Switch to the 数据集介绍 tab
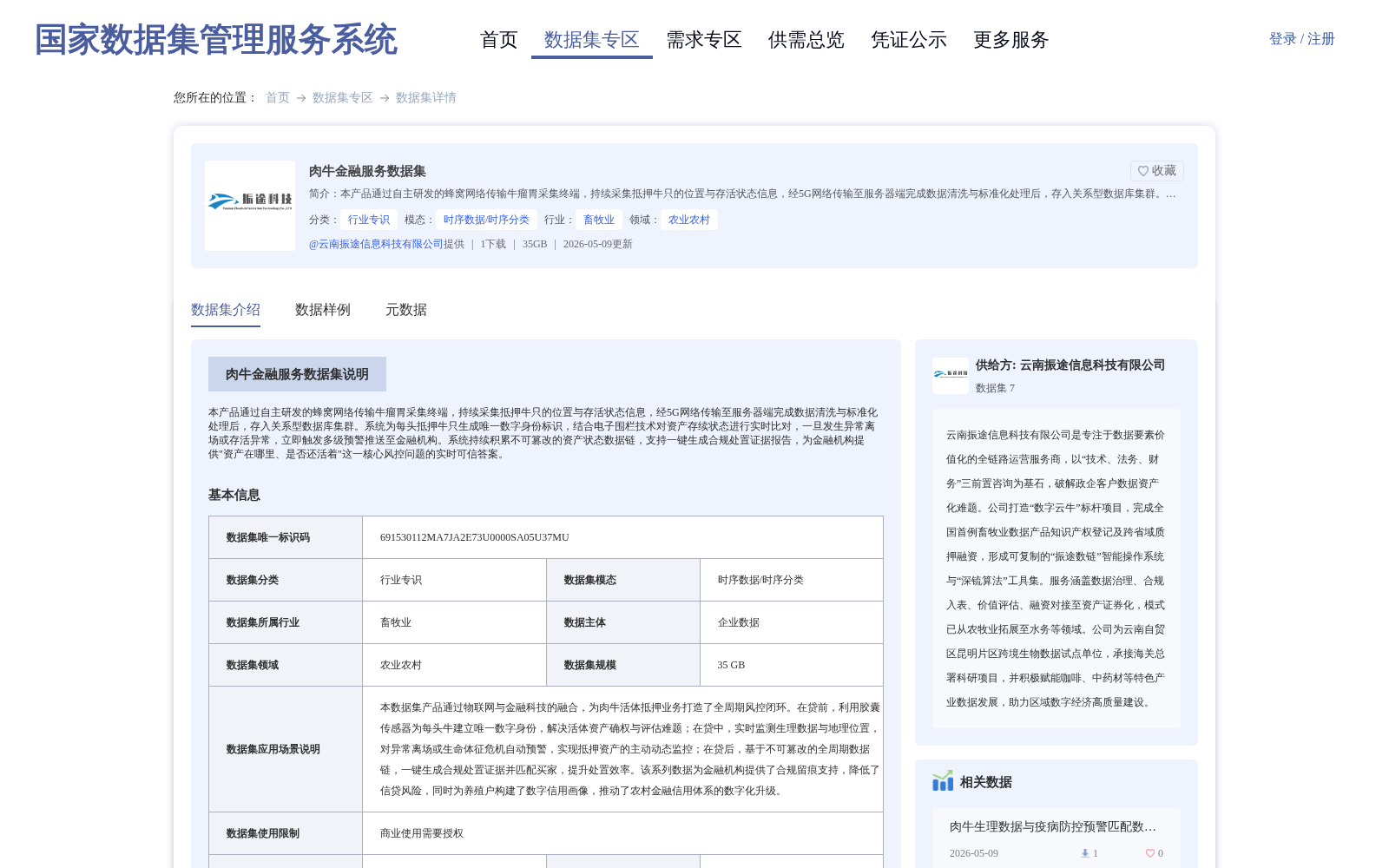Image resolution: width=1389 pixels, height=868 pixels. [226, 310]
